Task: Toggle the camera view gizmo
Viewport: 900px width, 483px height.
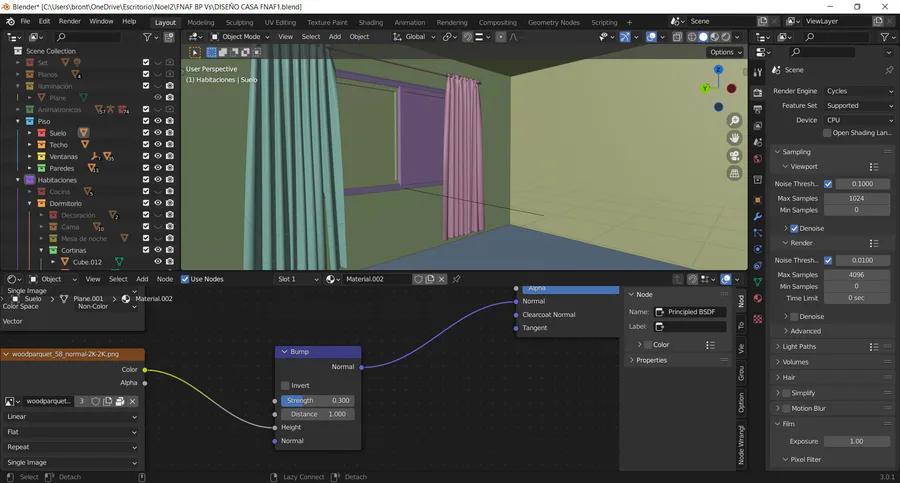Action: [735, 155]
